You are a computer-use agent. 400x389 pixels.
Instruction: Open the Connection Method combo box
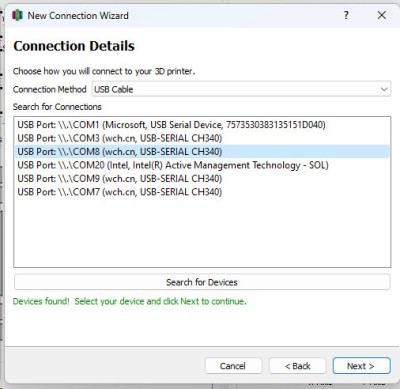[x=241, y=89]
